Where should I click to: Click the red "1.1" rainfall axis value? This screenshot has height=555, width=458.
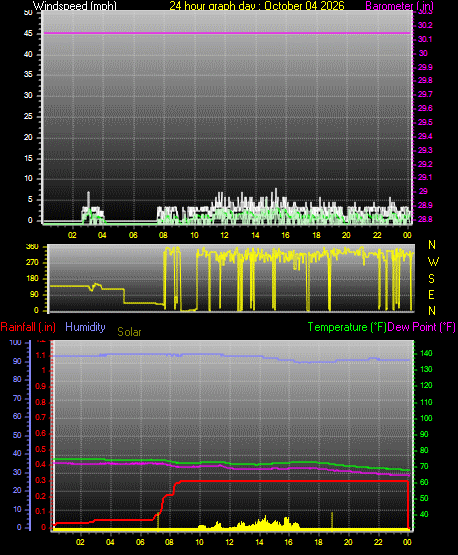[x=41, y=355]
